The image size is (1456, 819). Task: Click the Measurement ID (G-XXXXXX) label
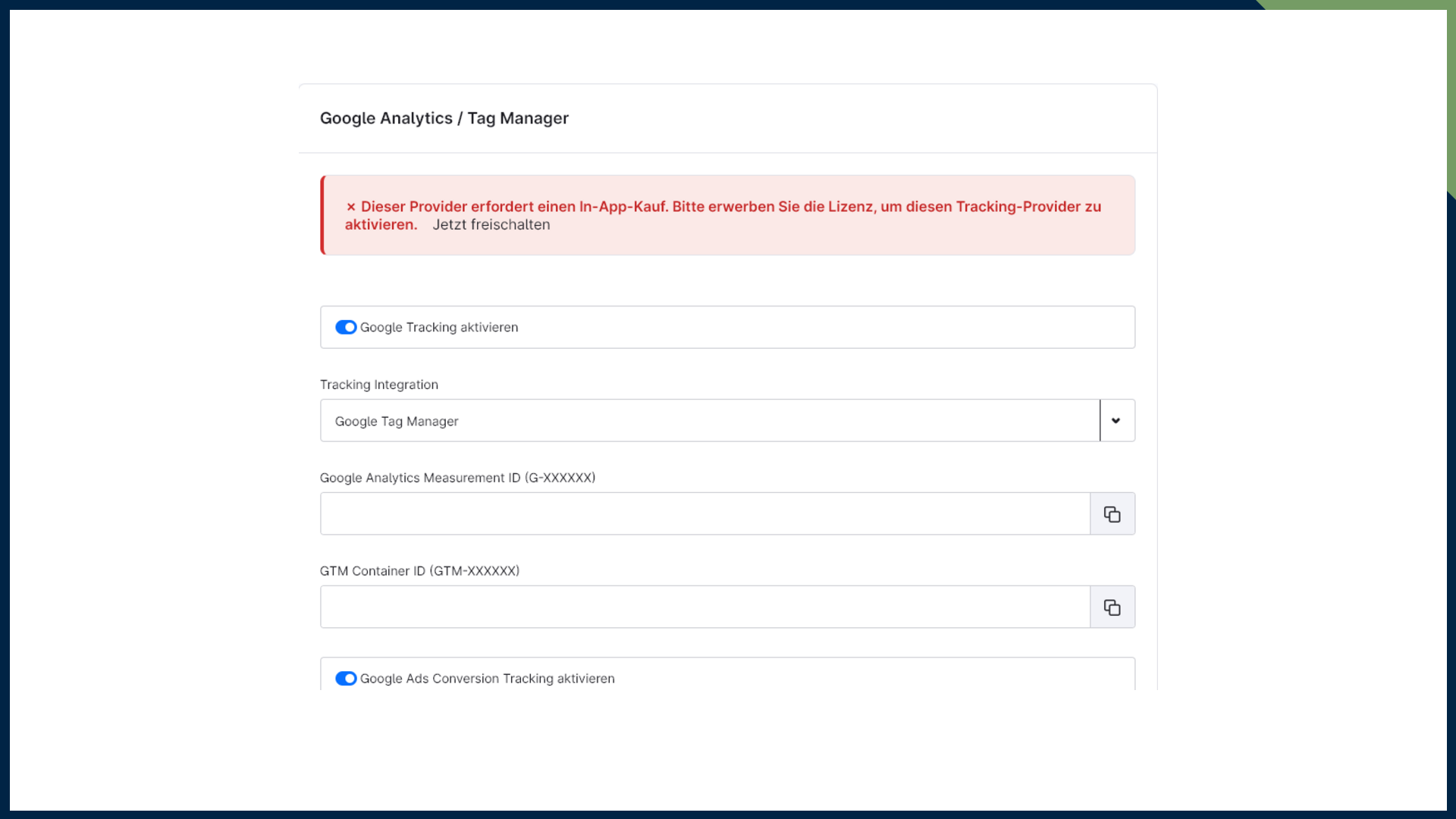pyautogui.click(x=457, y=479)
